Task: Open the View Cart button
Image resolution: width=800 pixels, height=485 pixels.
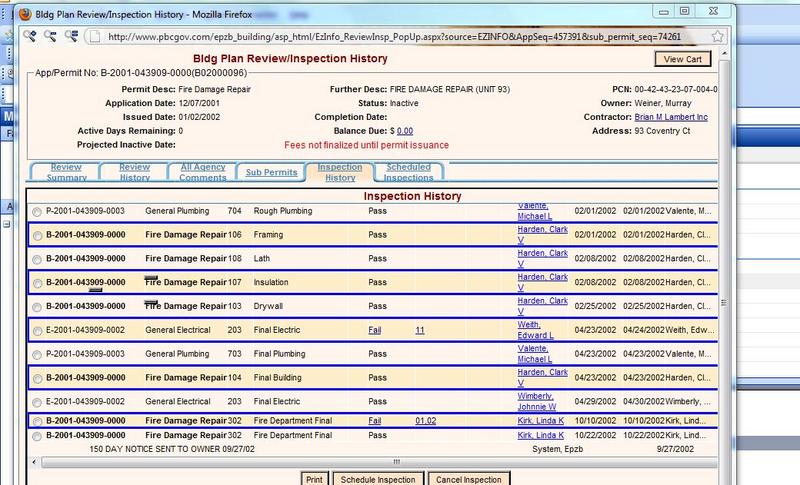Action: 683,59
